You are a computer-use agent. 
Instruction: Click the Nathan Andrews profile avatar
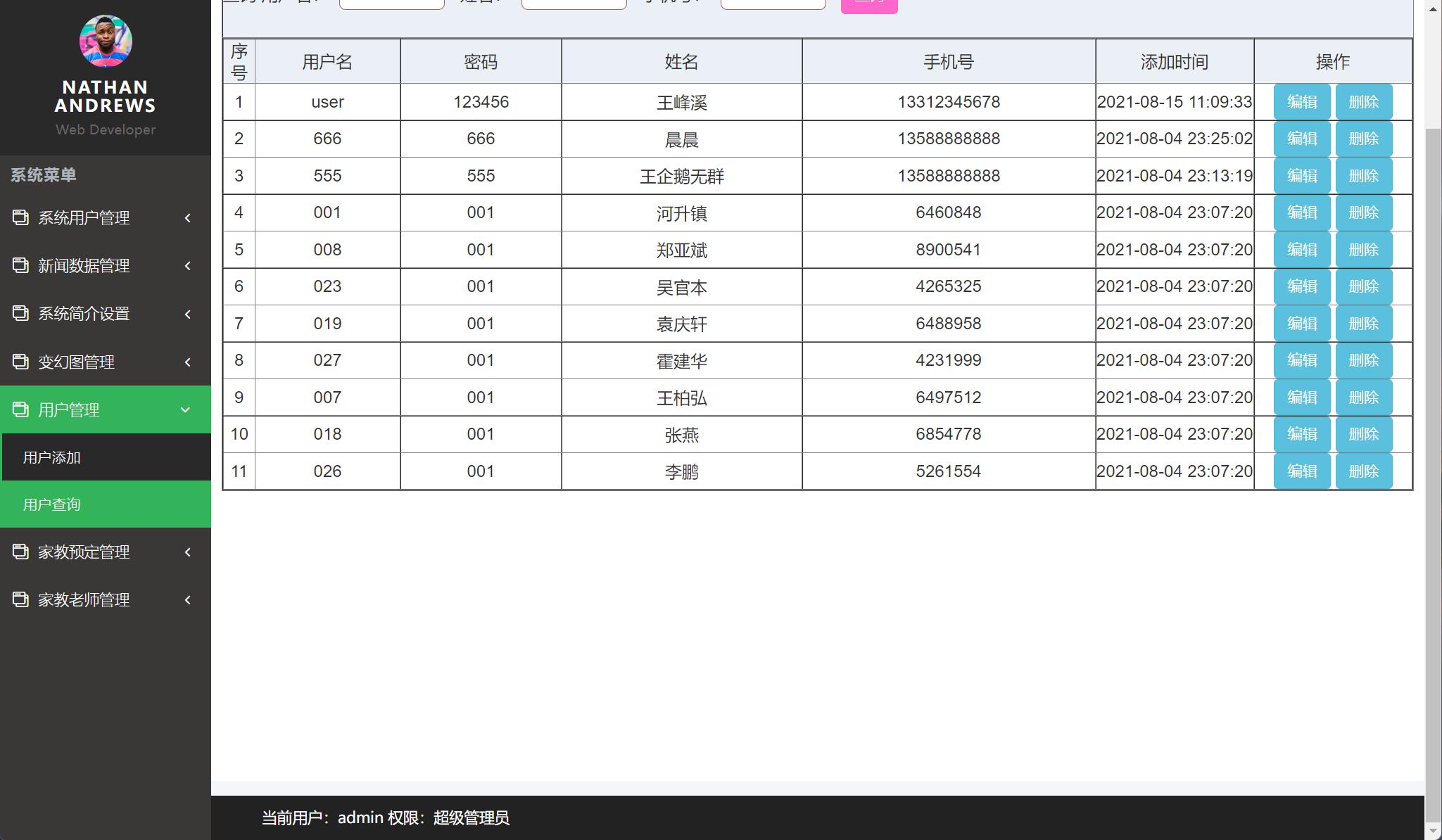click(x=106, y=42)
